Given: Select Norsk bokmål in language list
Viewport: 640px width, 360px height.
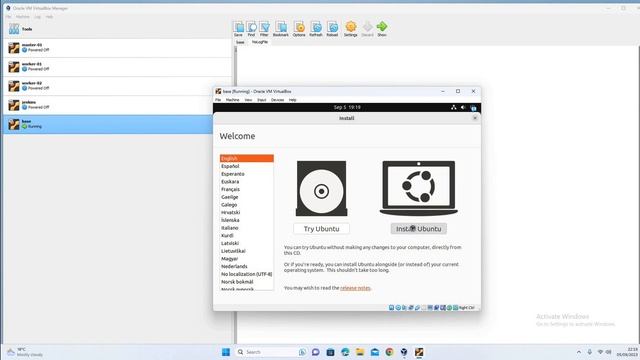Looking at the screenshot, I should [247, 282].
